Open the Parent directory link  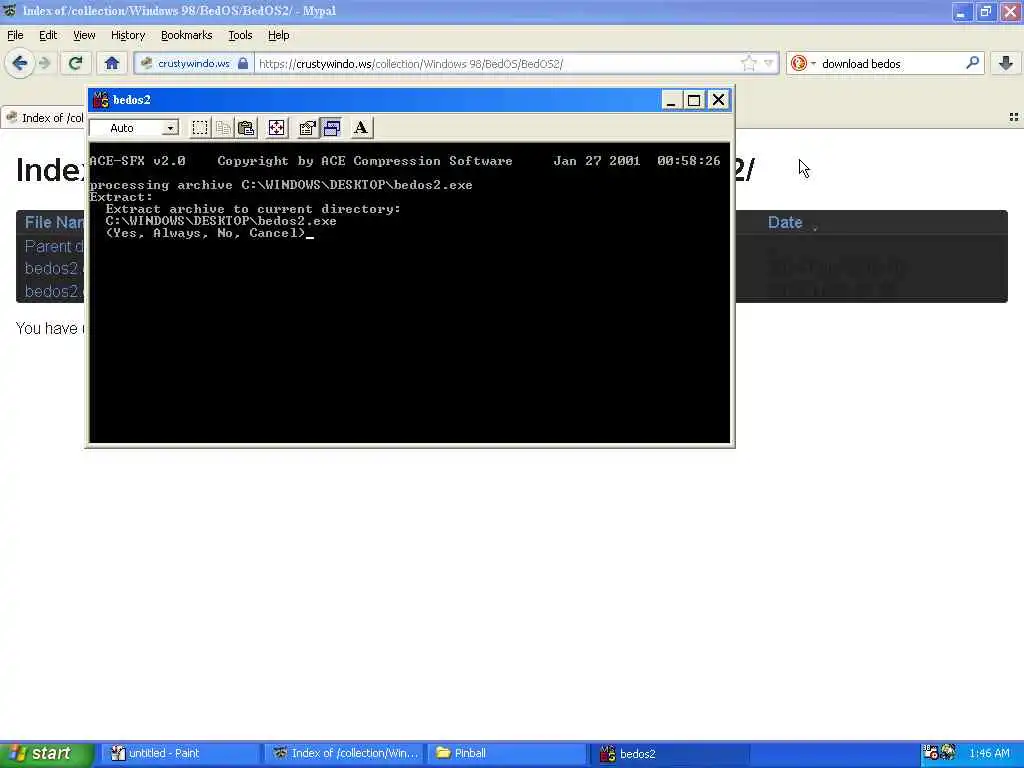(x=54, y=247)
